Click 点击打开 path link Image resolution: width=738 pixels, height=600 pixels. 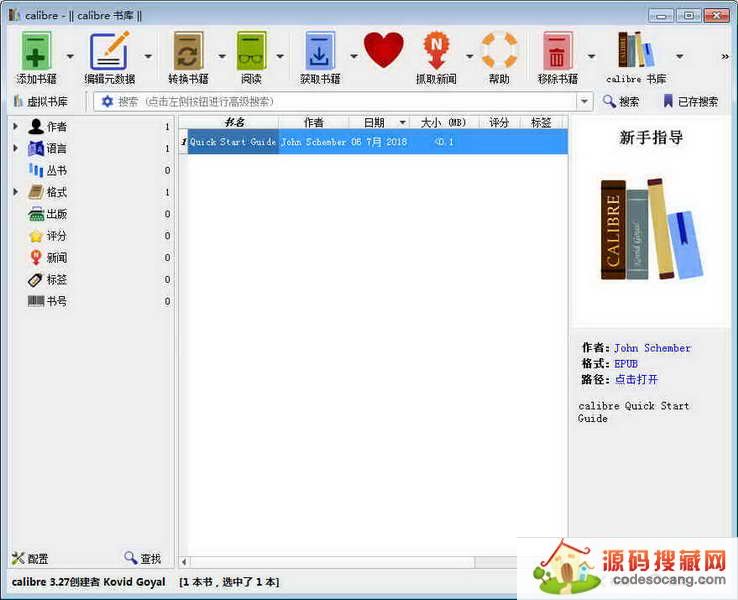[636, 380]
